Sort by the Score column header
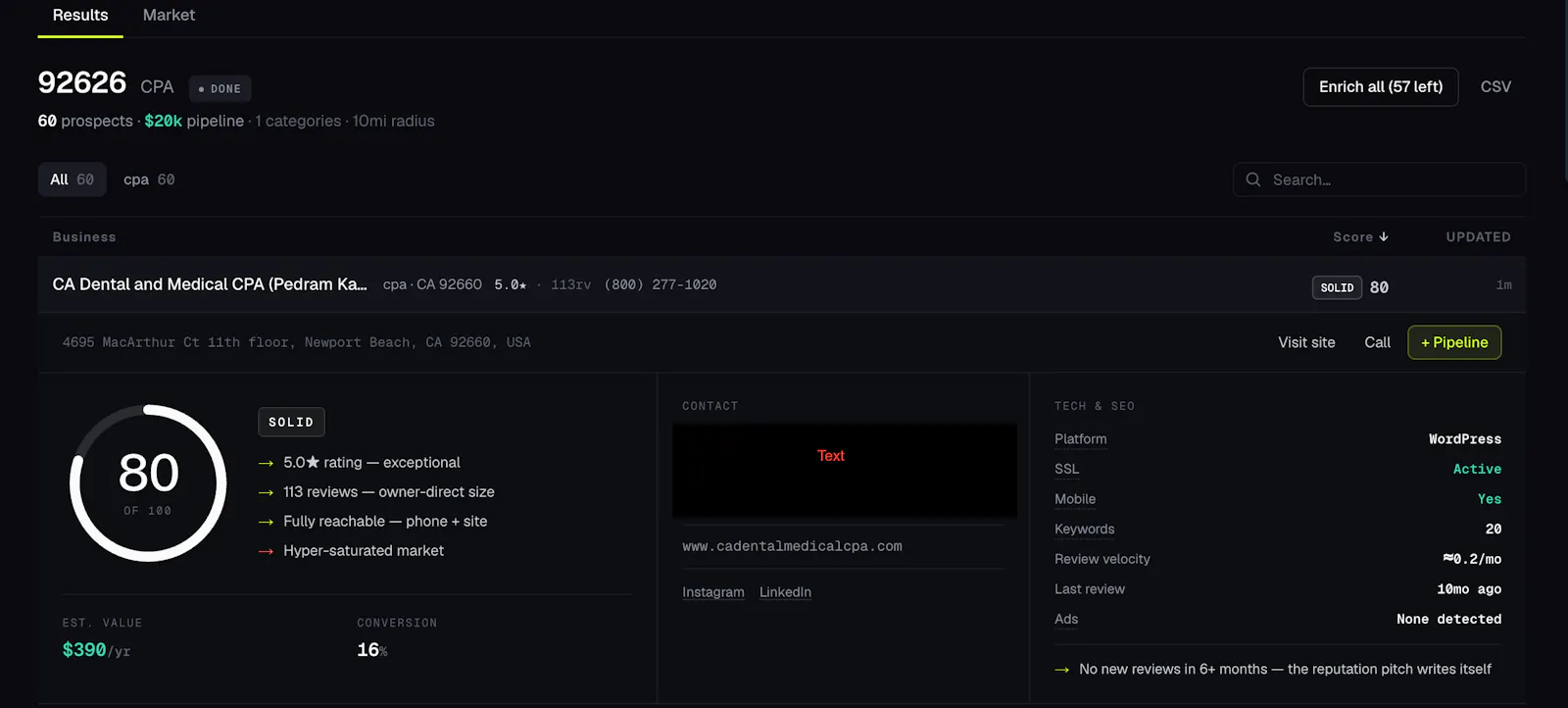 [1360, 237]
